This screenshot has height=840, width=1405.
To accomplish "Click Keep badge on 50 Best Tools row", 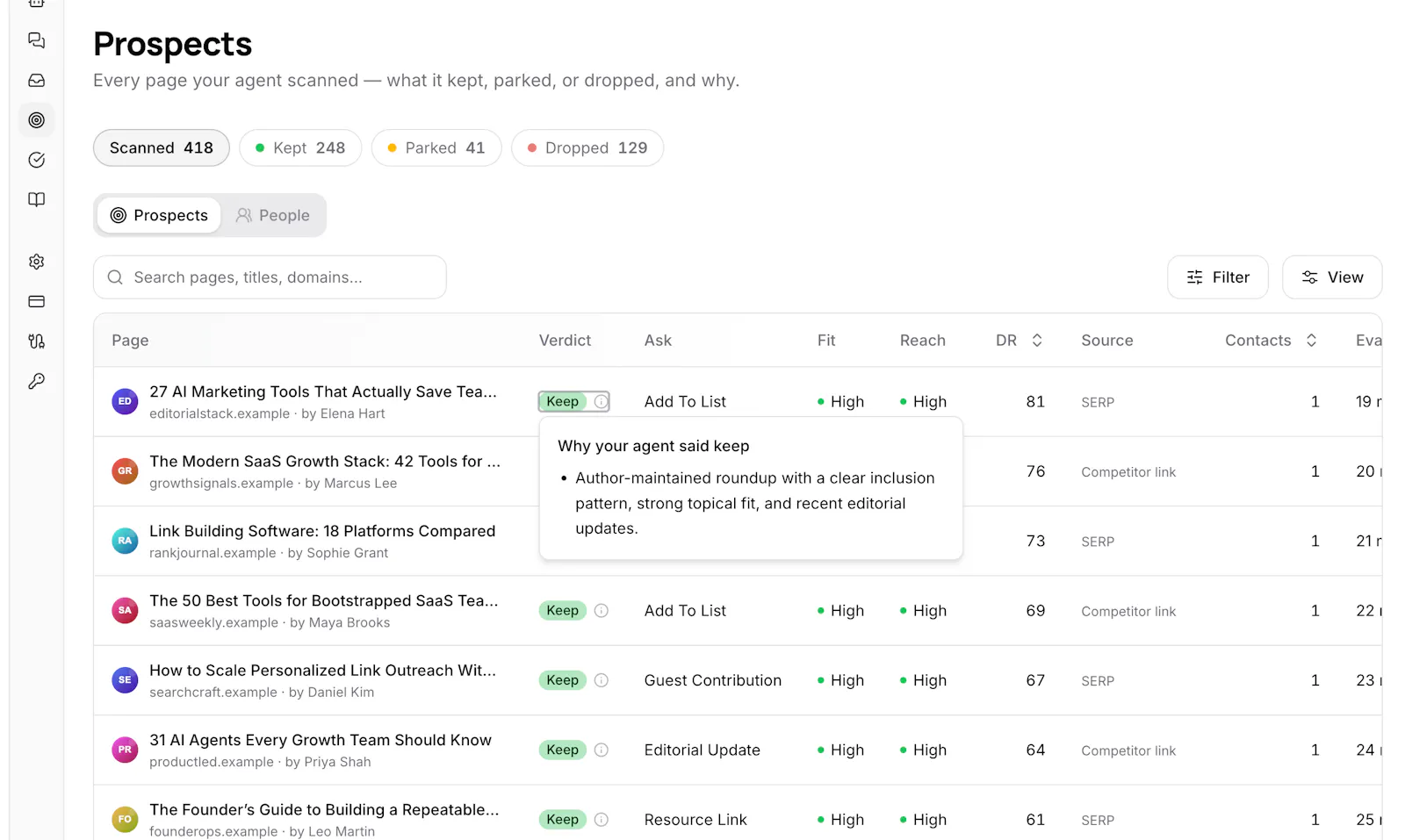I will 562,610.
